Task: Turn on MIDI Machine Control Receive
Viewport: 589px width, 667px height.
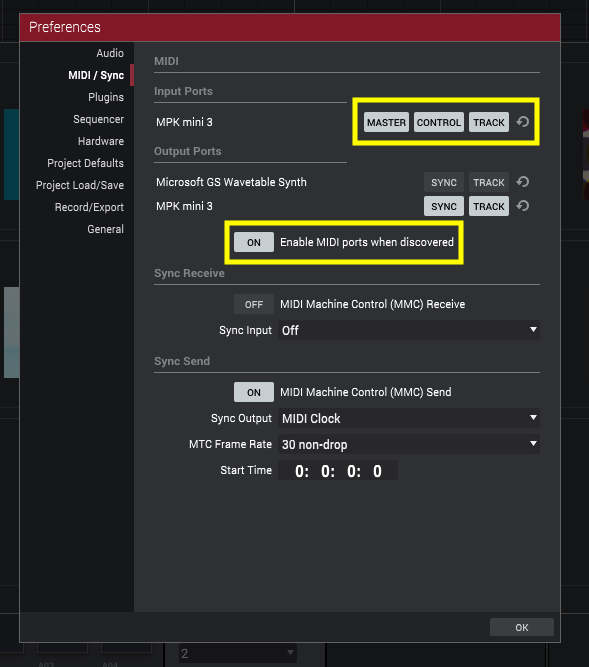Action: click(254, 304)
